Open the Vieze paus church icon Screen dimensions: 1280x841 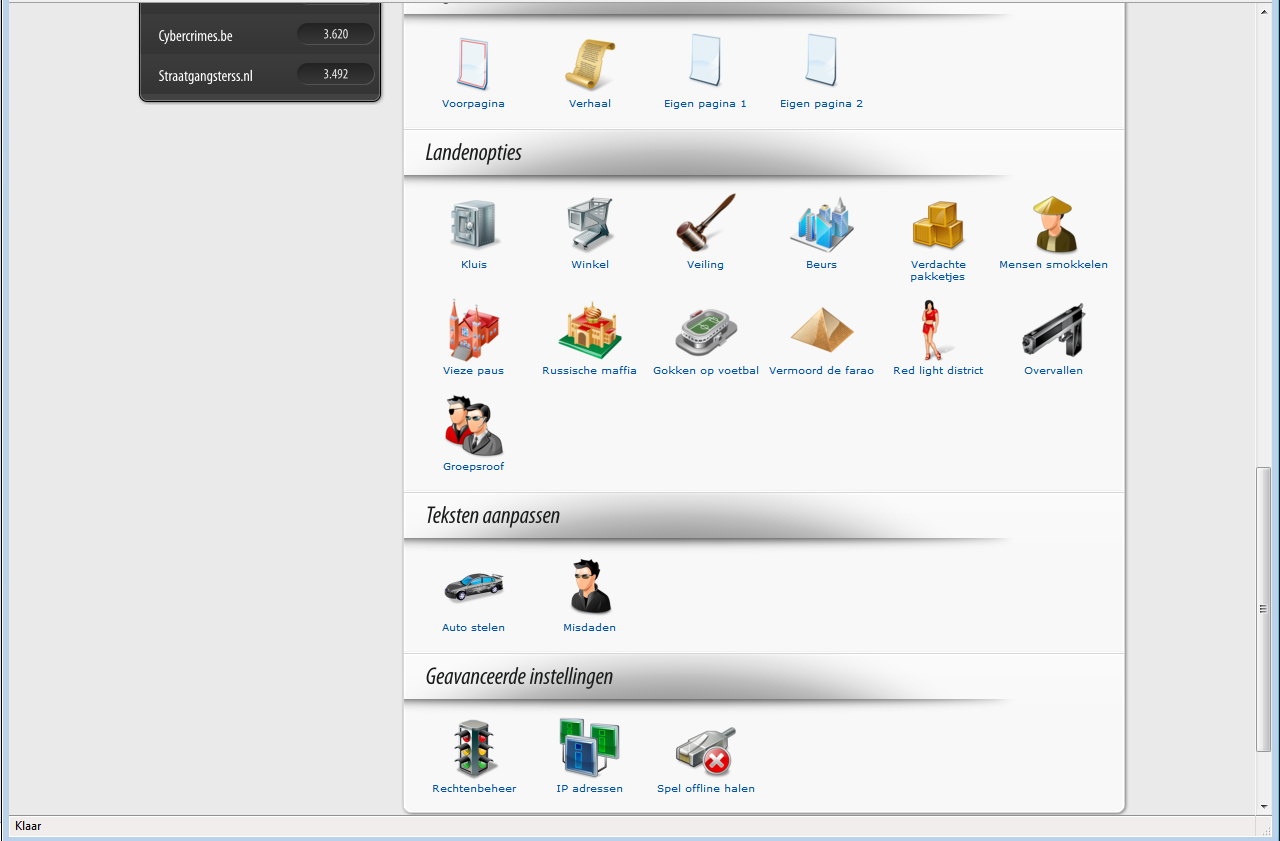[x=473, y=330]
